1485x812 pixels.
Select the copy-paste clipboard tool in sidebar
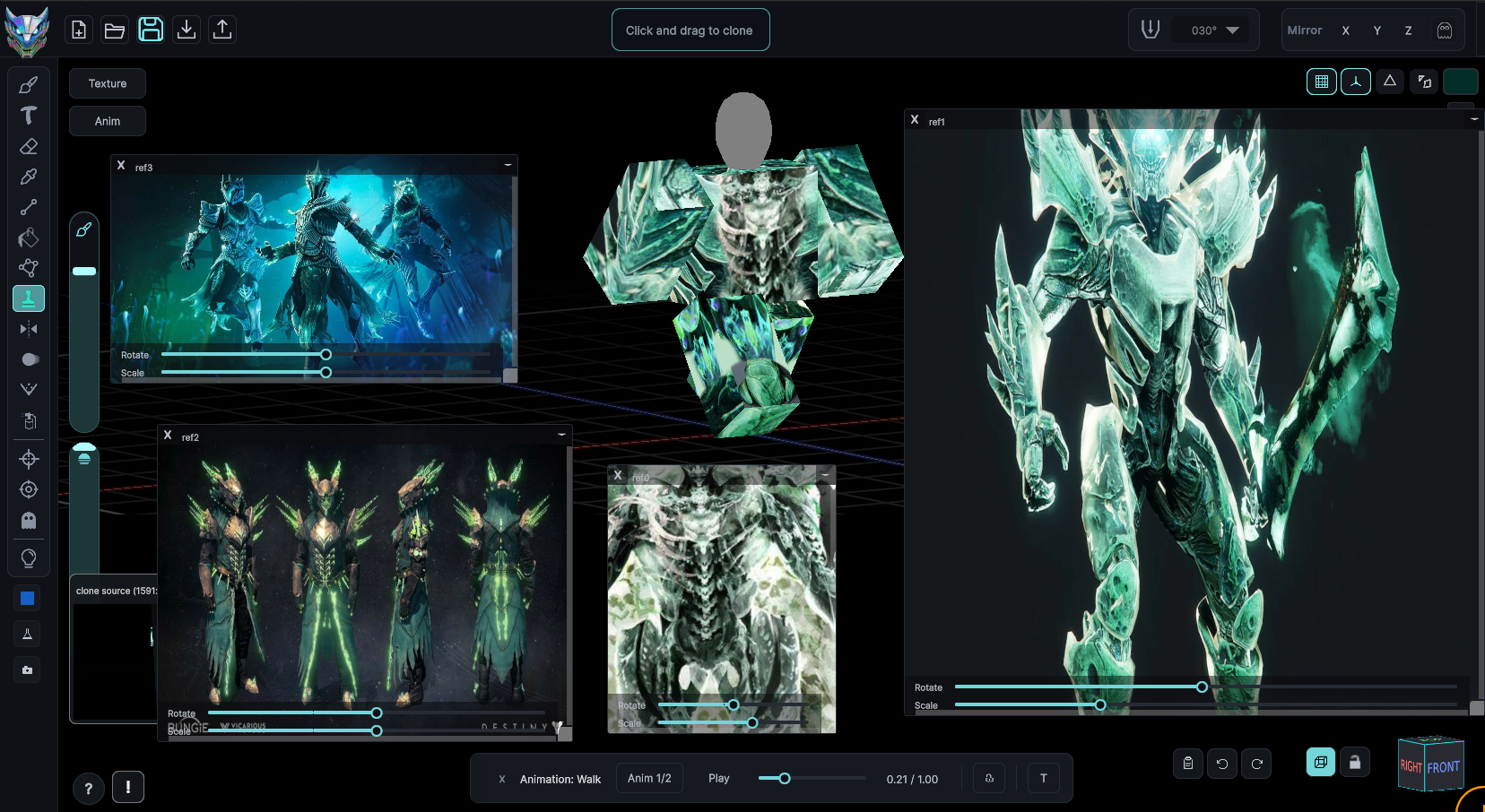pyautogui.click(x=29, y=420)
